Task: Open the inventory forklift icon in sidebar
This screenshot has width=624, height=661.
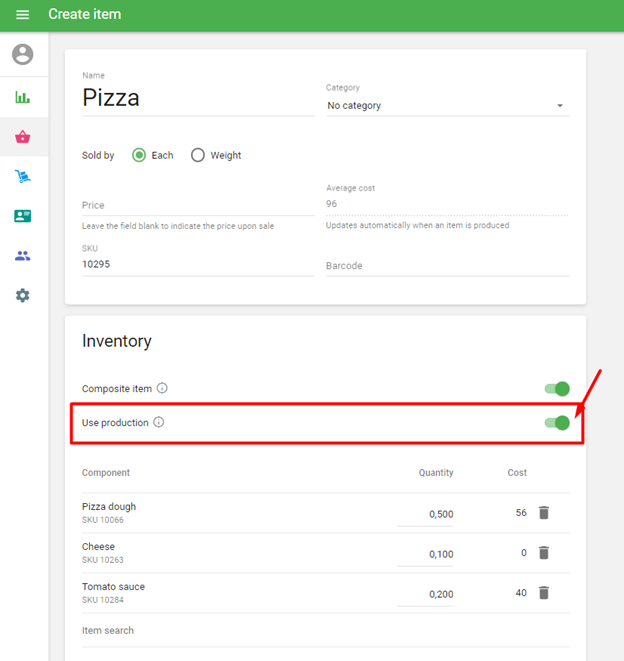Action: 22,176
